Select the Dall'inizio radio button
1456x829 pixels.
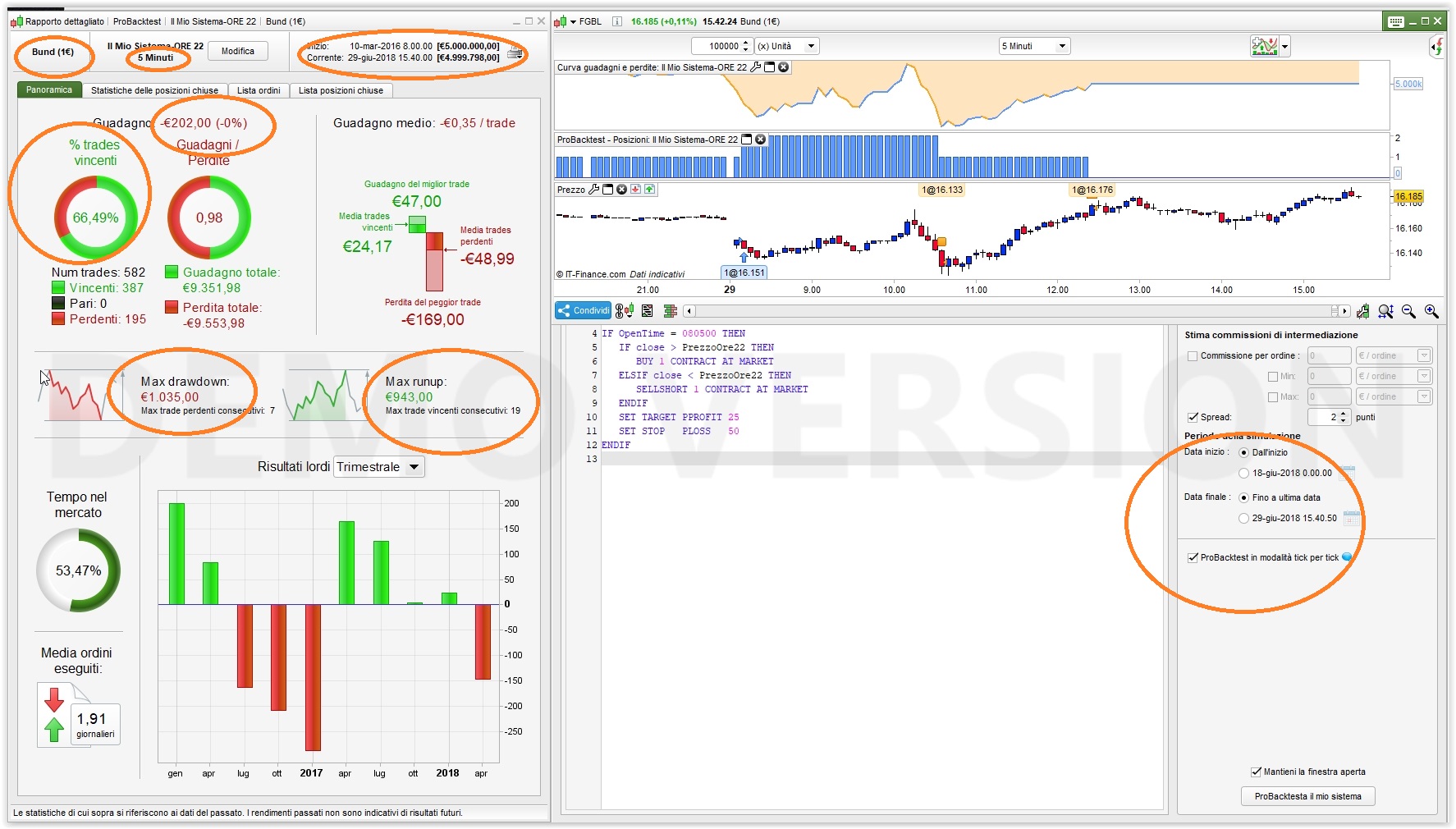point(1244,452)
